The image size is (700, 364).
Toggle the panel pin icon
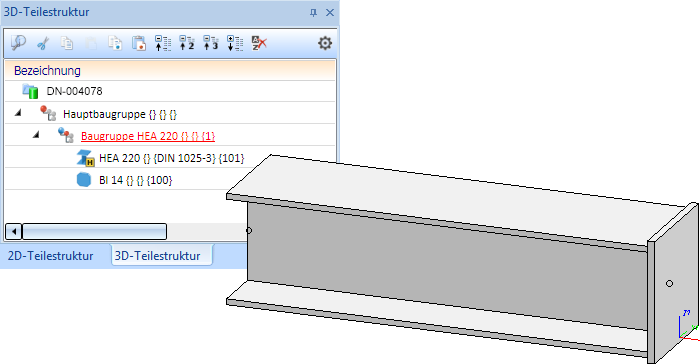(x=313, y=13)
